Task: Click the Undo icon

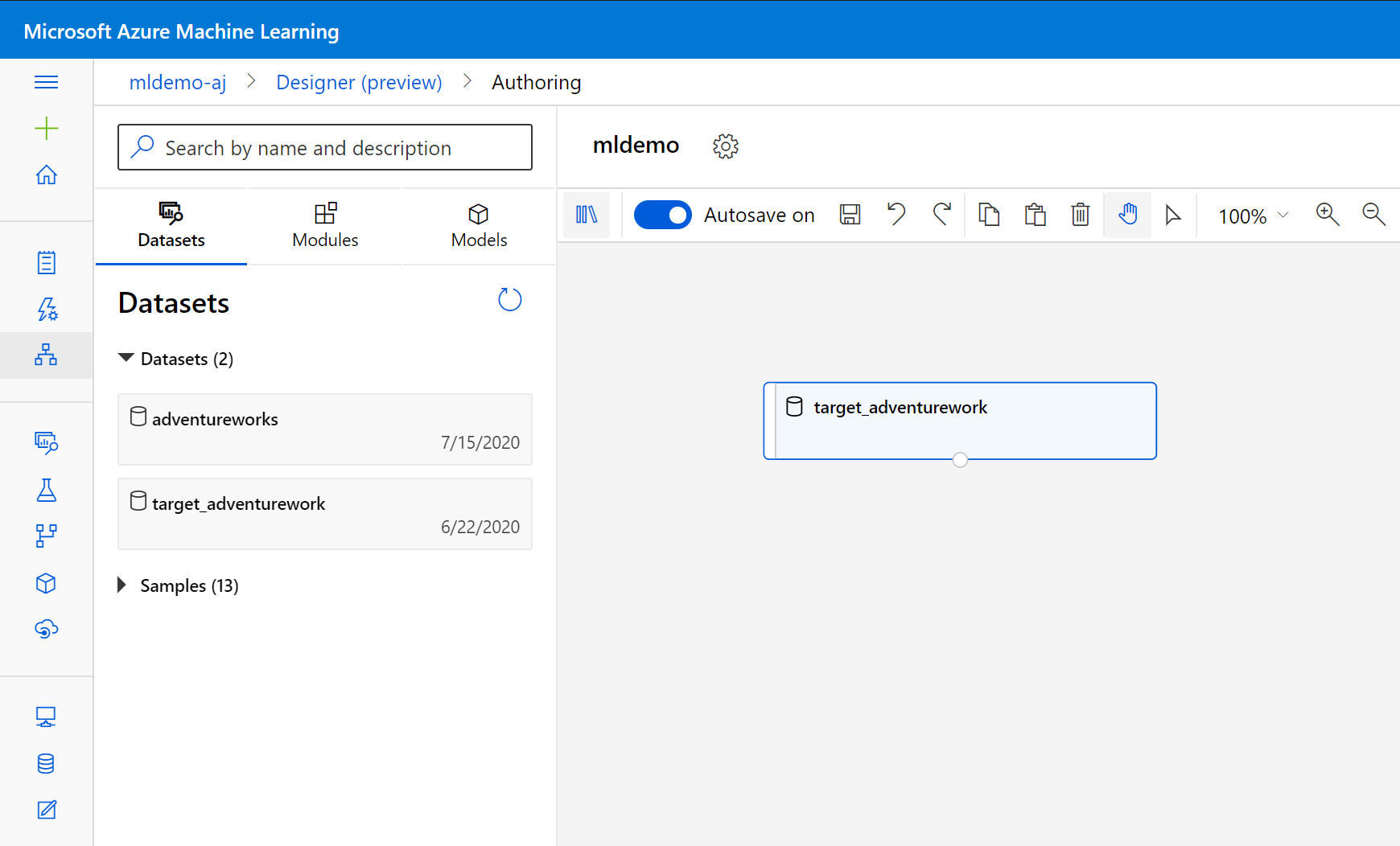Action: tap(896, 215)
